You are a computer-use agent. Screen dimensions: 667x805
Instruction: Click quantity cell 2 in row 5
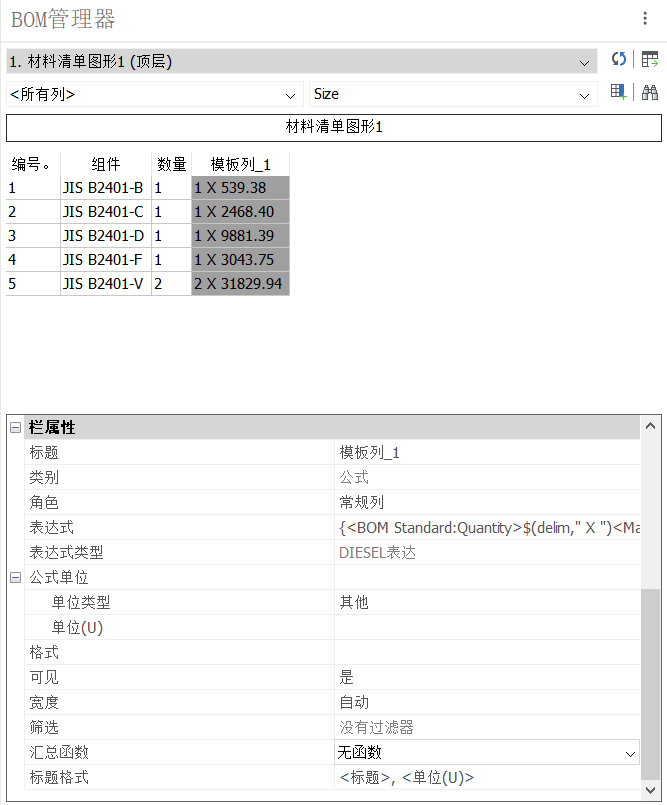click(x=171, y=283)
